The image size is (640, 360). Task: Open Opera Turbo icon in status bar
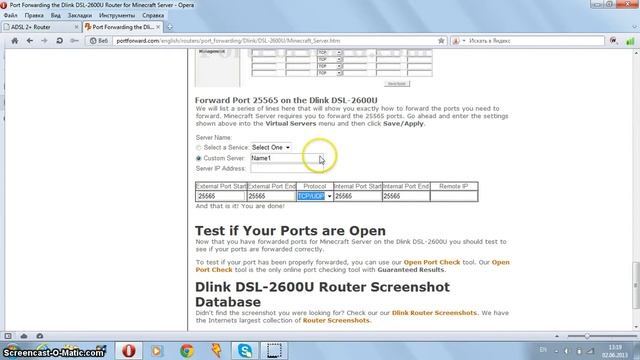(x=40, y=336)
